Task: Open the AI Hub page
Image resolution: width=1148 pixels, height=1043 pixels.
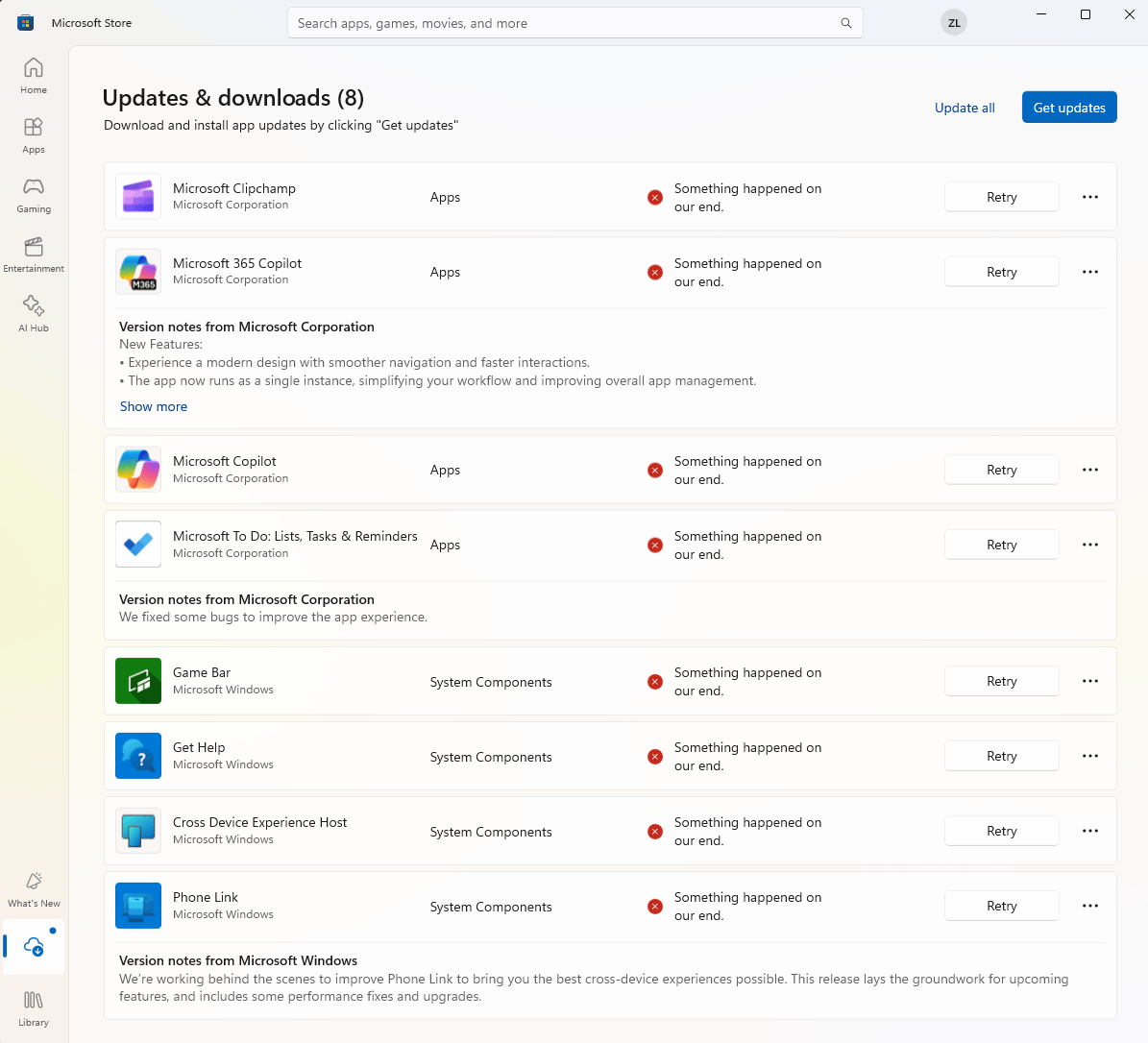Action: (34, 314)
